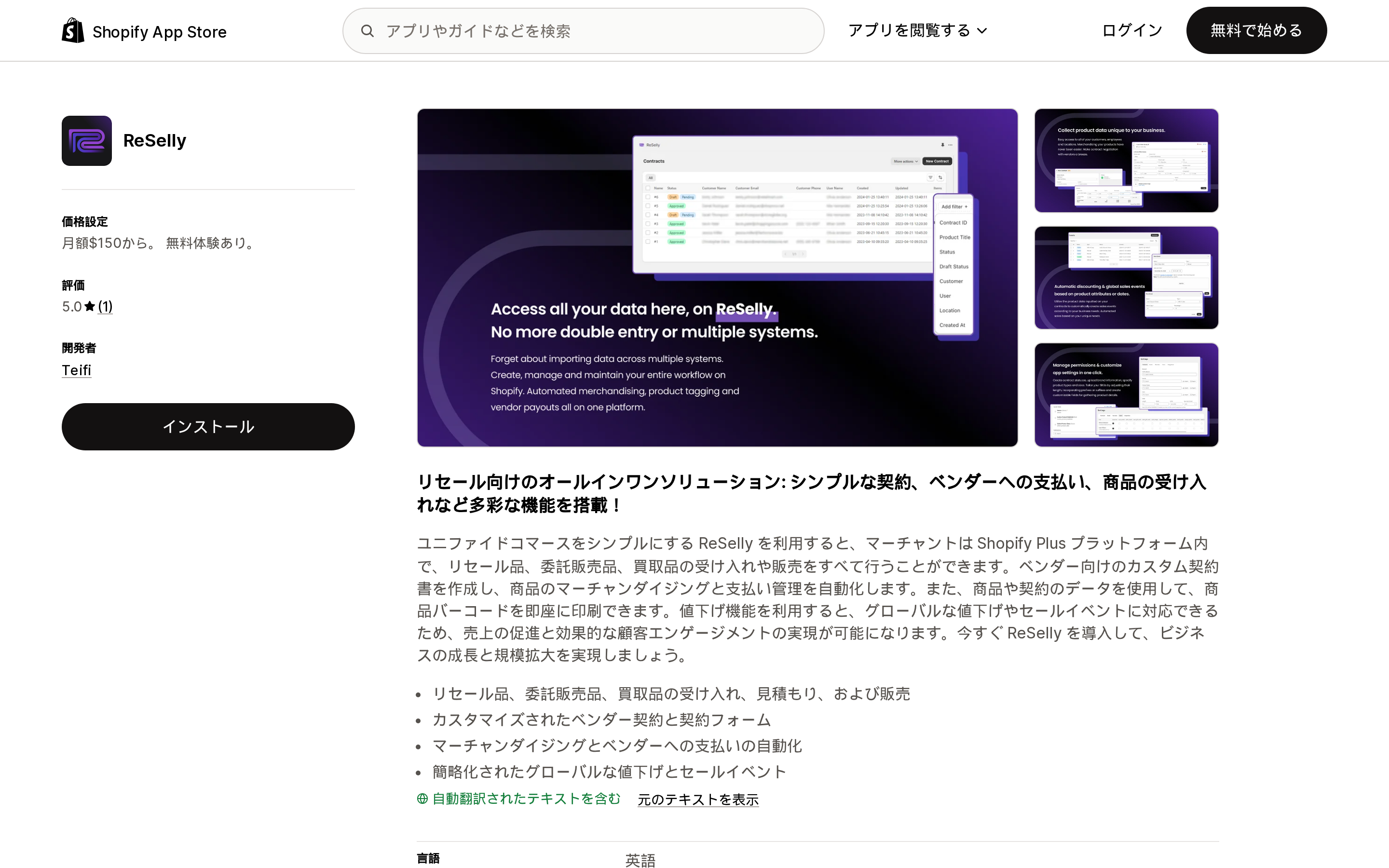Viewport: 1389px width, 868px height.
Task: Click the 開発者 heading
Action: click(x=79, y=348)
